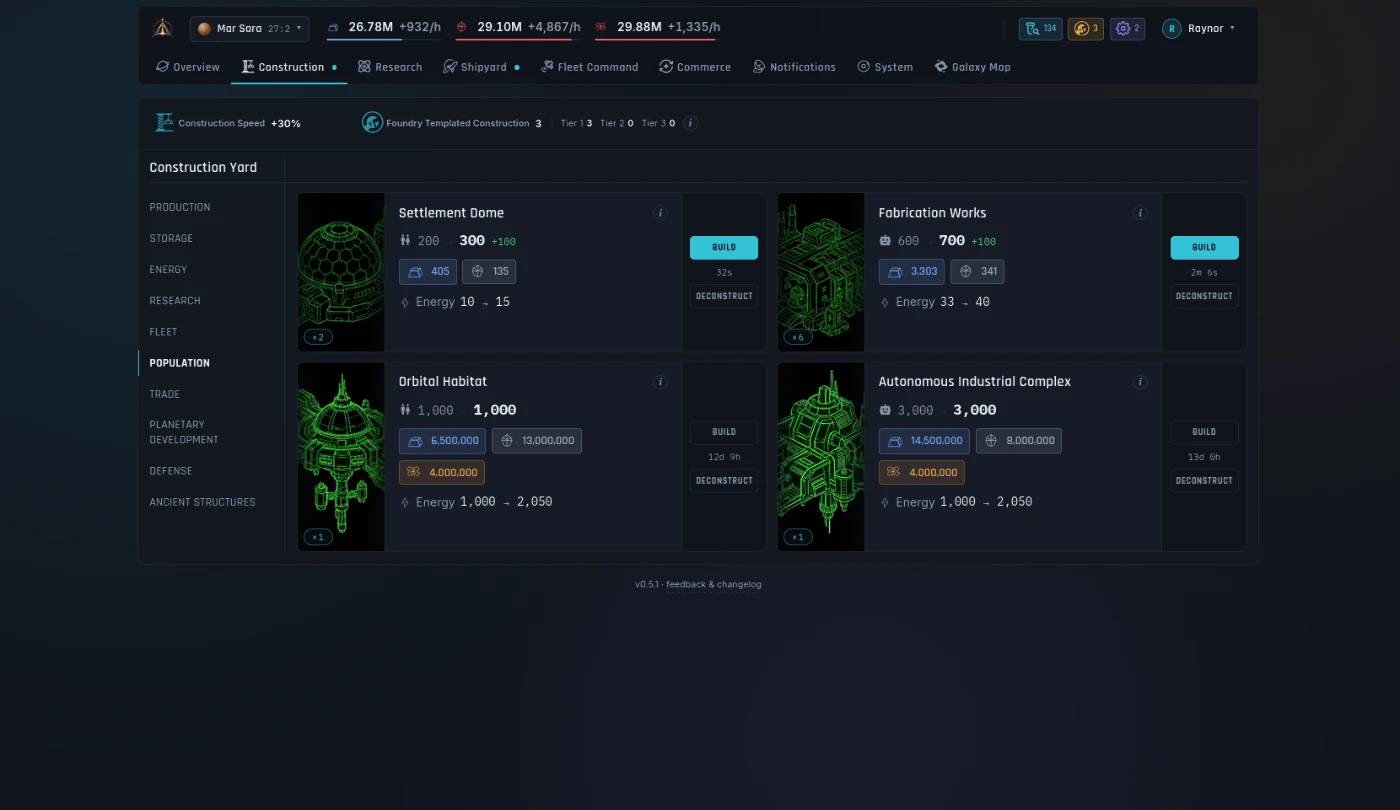Screen dimensions: 1400x810
Task: Click the Autonomous Industrial Complex info icon
Action: (1140, 382)
